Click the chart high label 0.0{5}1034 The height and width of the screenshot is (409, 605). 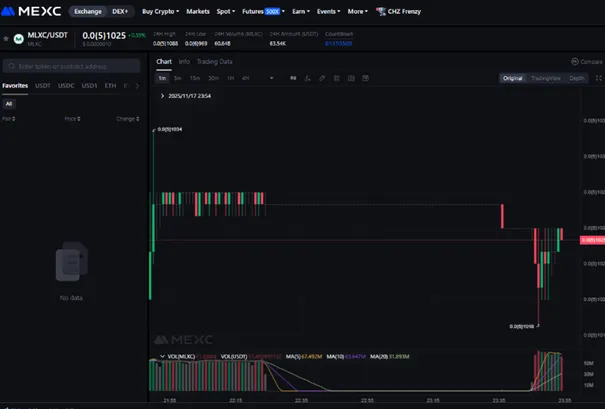(x=170, y=129)
